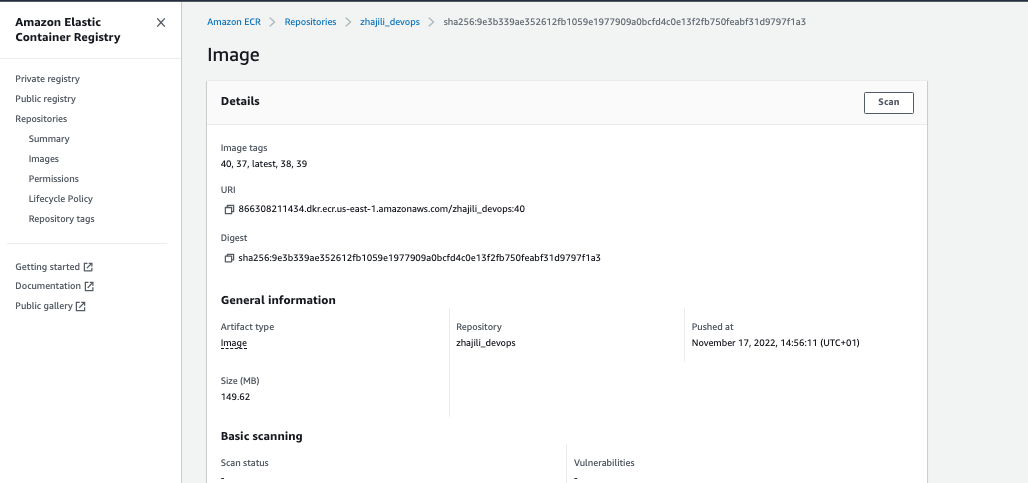Open the Images sidebar item

pos(44,159)
